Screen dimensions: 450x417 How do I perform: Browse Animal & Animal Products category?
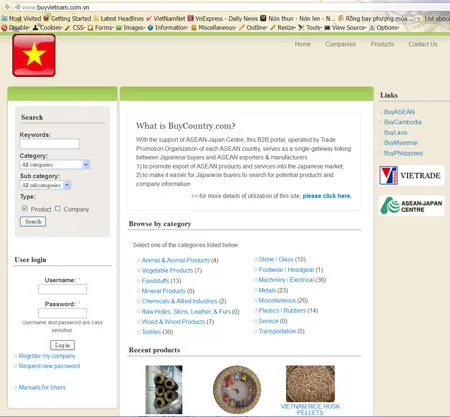point(175,260)
